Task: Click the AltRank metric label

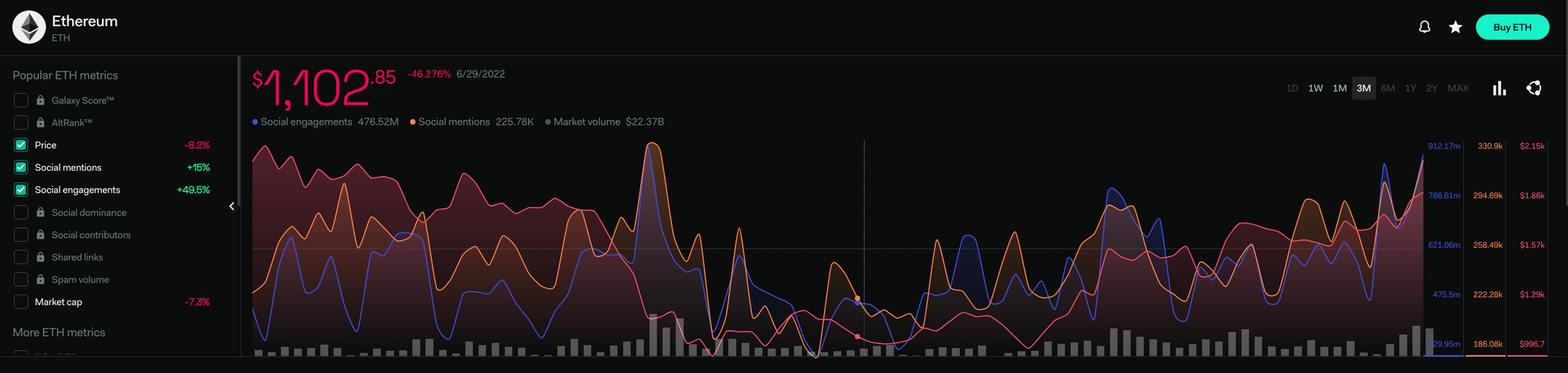Action: click(x=72, y=123)
